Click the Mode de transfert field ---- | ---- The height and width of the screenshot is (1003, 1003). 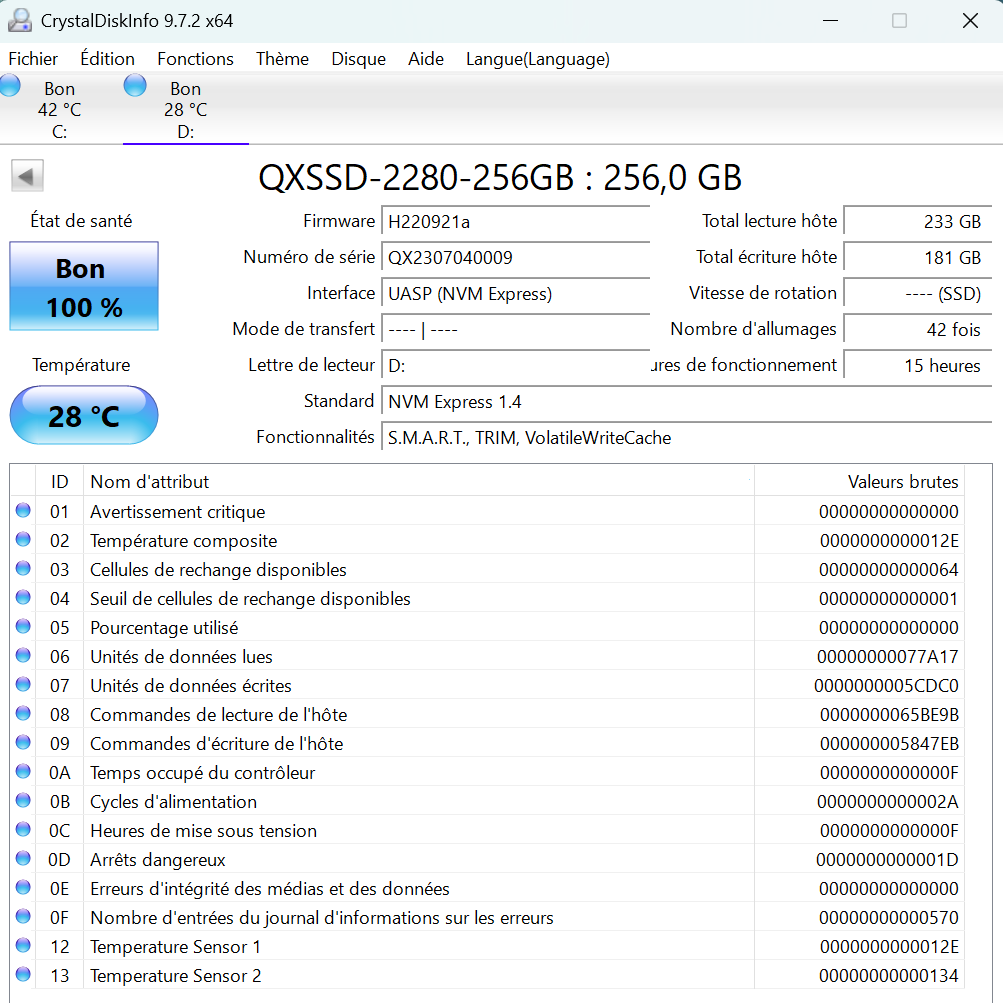coord(516,329)
